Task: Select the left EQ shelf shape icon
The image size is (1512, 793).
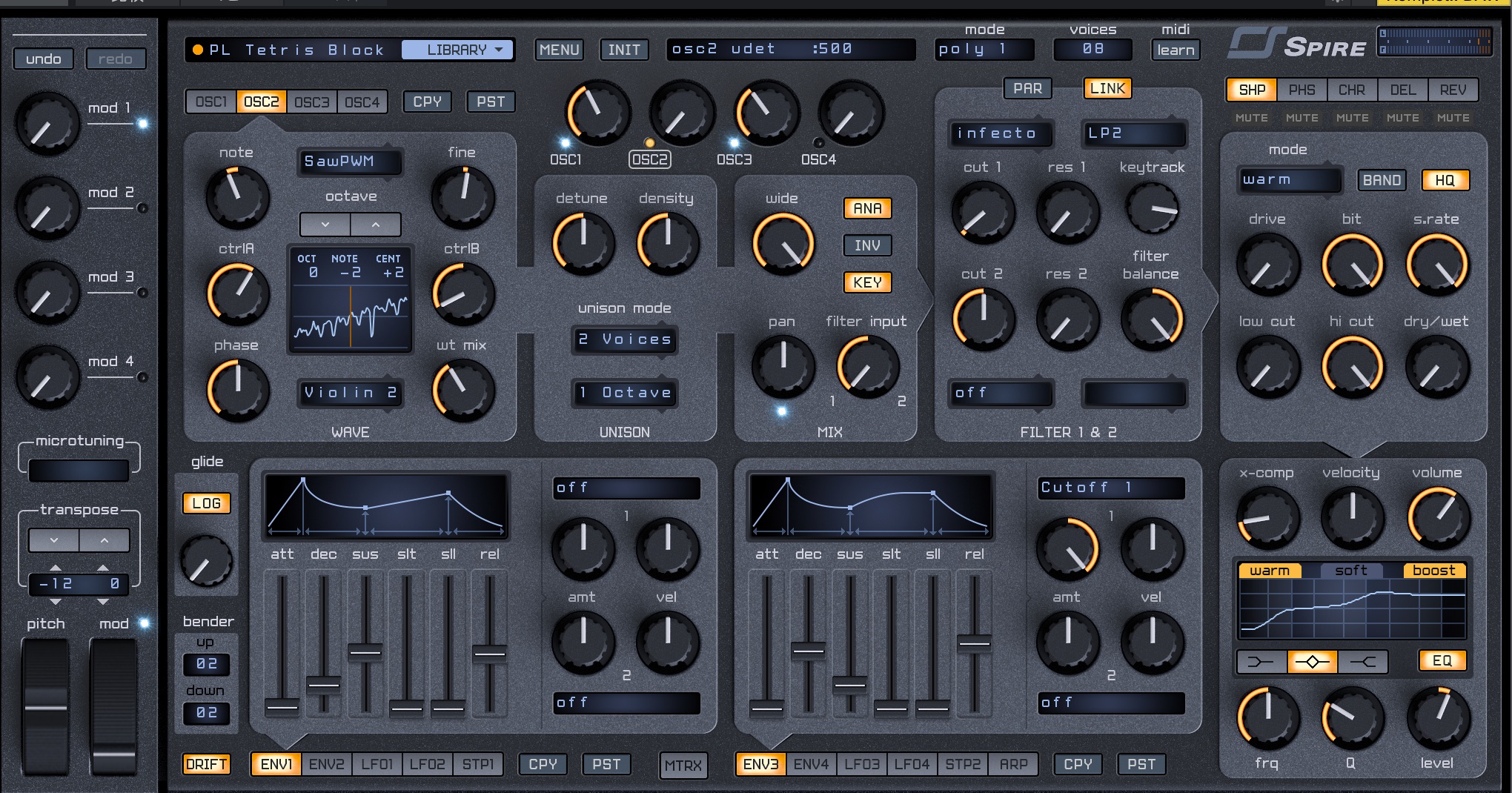Action: 1261,661
